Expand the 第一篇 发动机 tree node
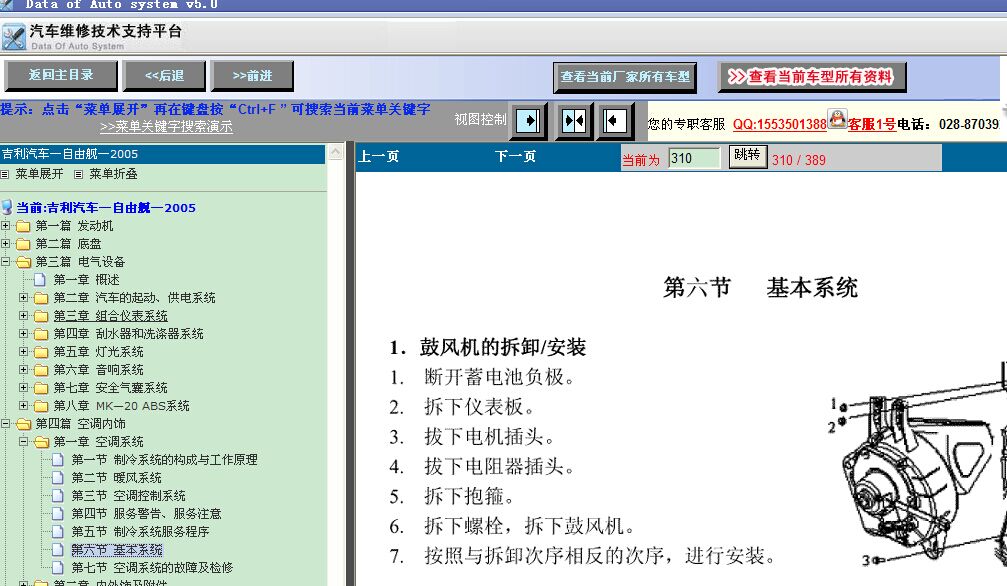1007x586 pixels. click(x=6, y=226)
